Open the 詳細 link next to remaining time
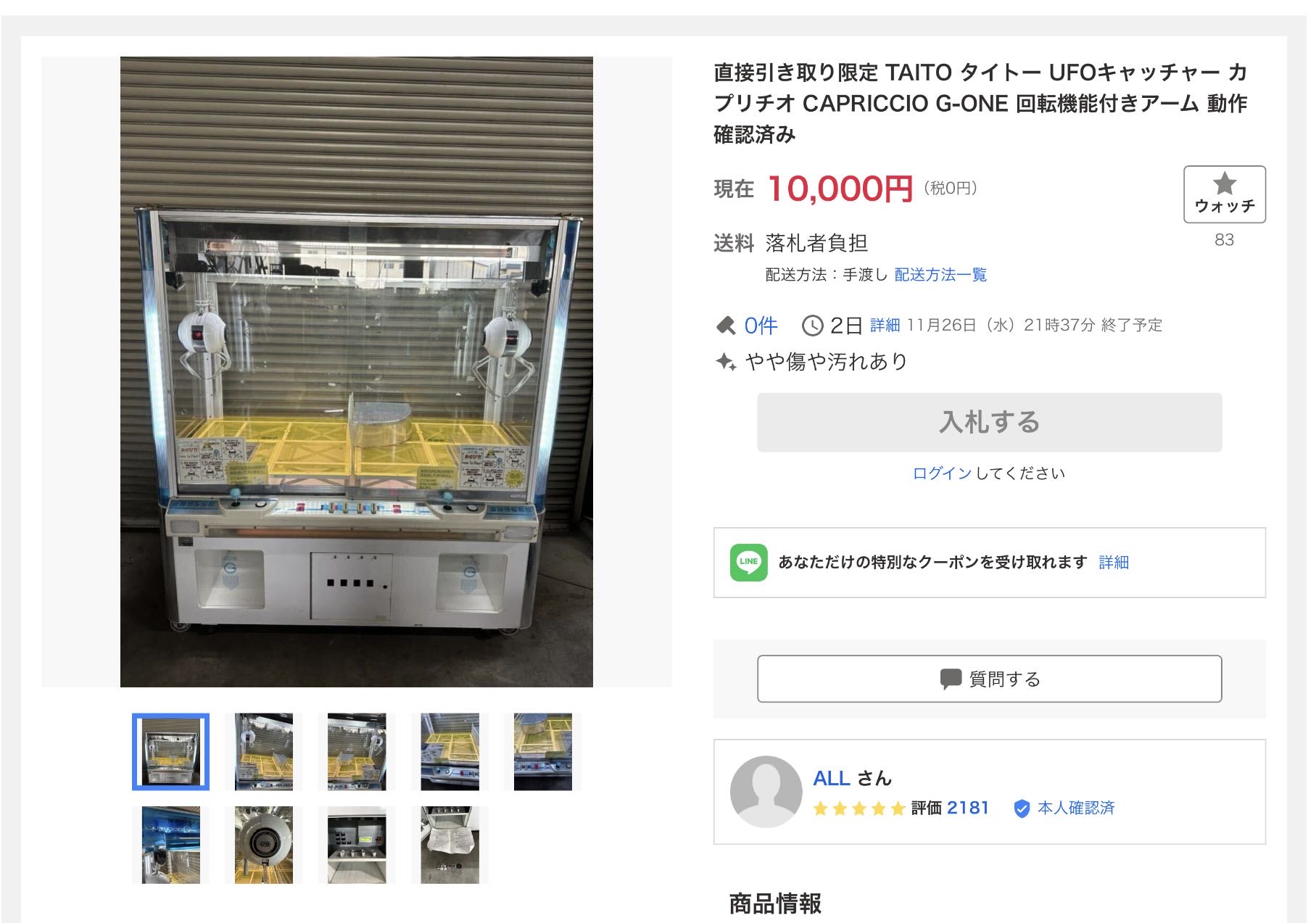1316x923 pixels. (885, 326)
